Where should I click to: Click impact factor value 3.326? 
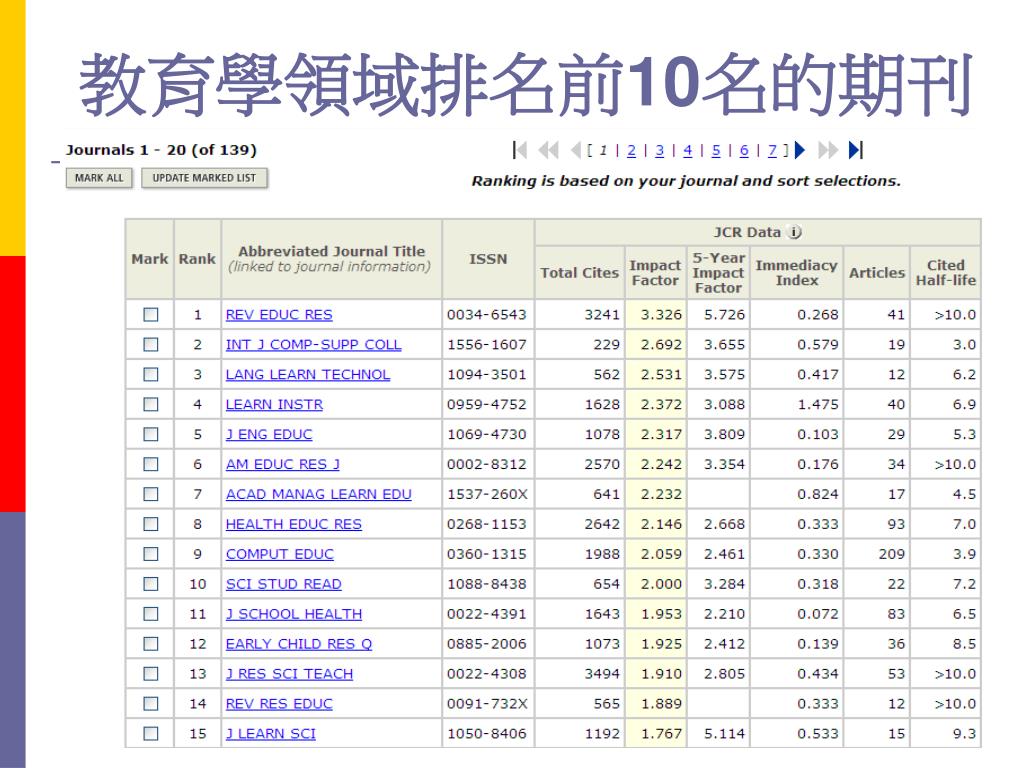pyautogui.click(x=661, y=315)
